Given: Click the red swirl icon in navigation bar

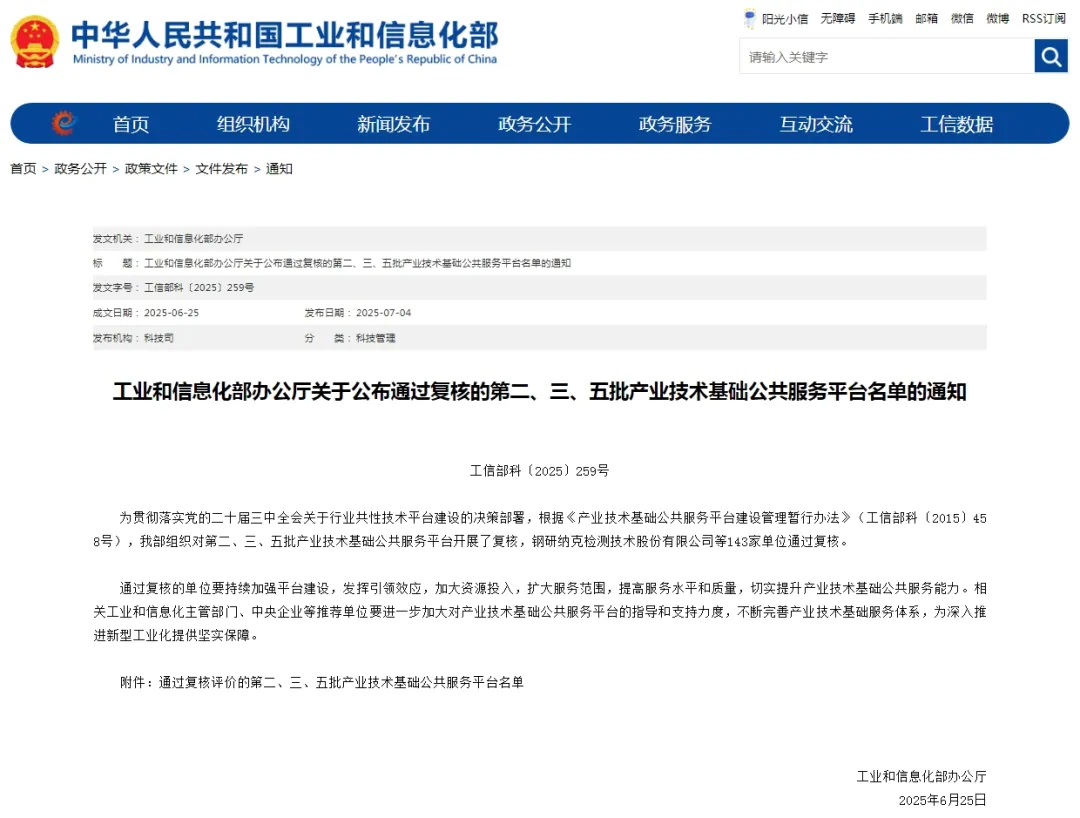Looking at the screenshot, I should tap(64, 123).
